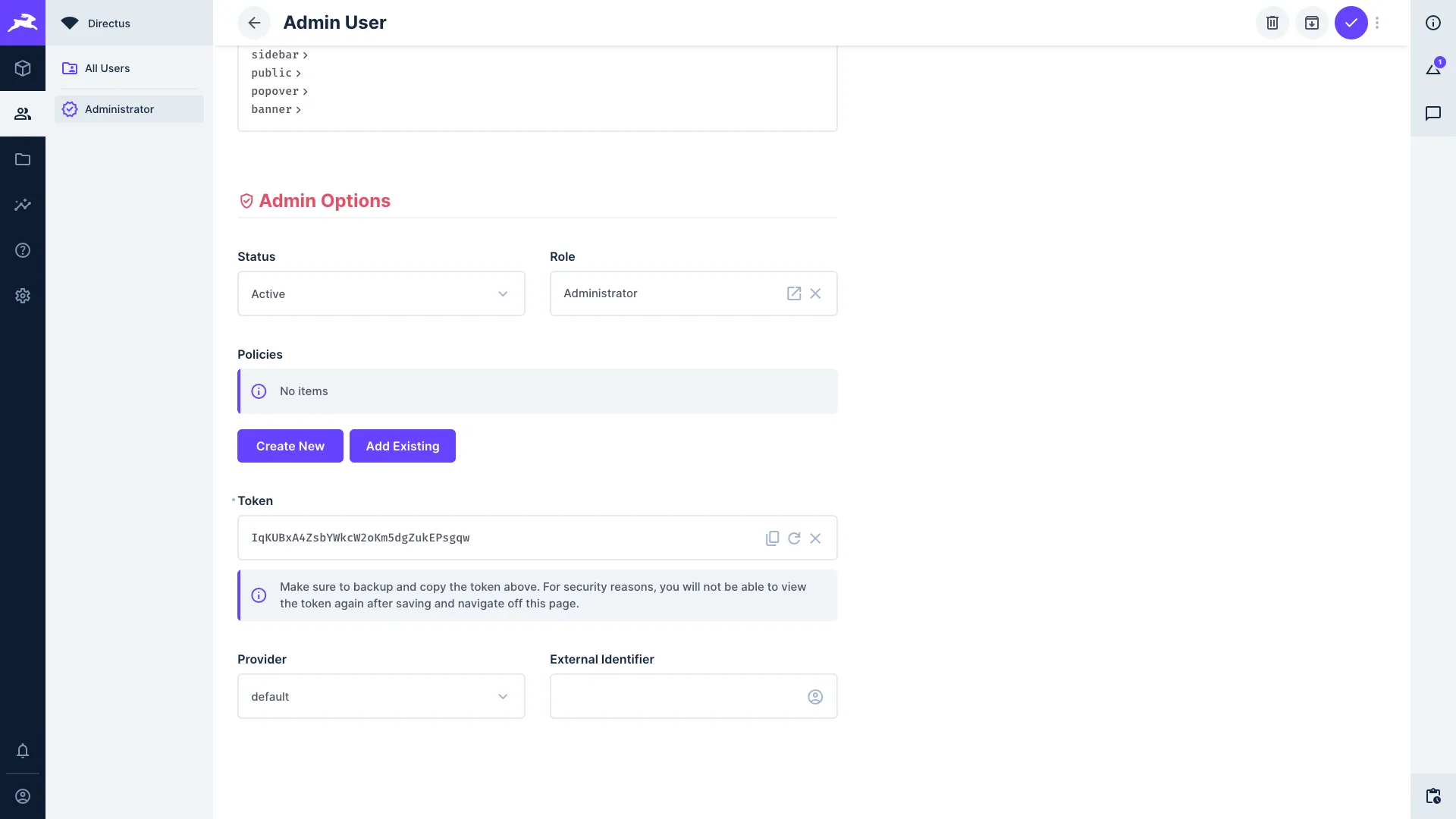This screenshot has height=819, width=1456.
Task: Open the Insights module
Action: coord(23,205)
